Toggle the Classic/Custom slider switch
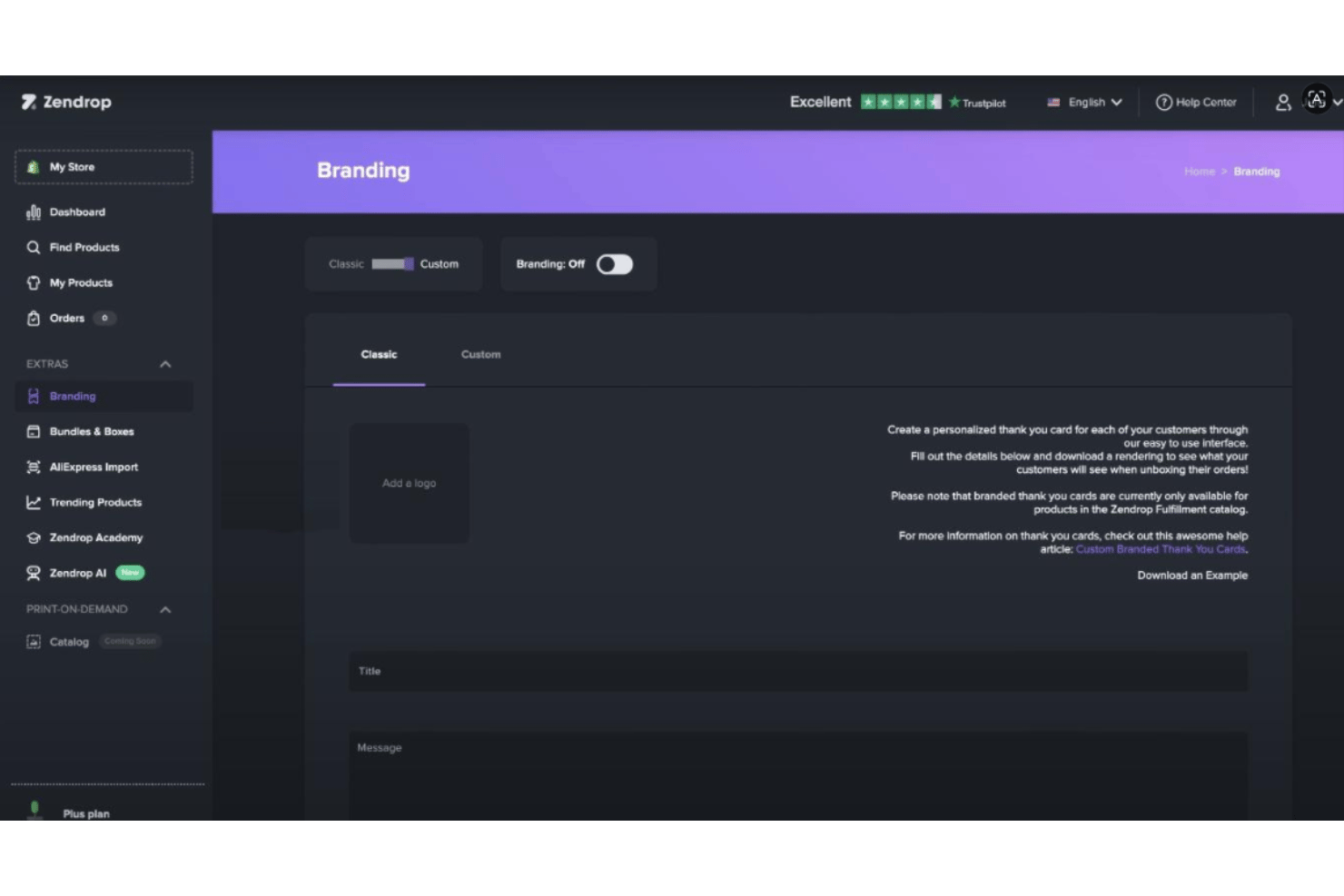The width and height of the screenshot is (1344, 896). (x=392, y=264)
